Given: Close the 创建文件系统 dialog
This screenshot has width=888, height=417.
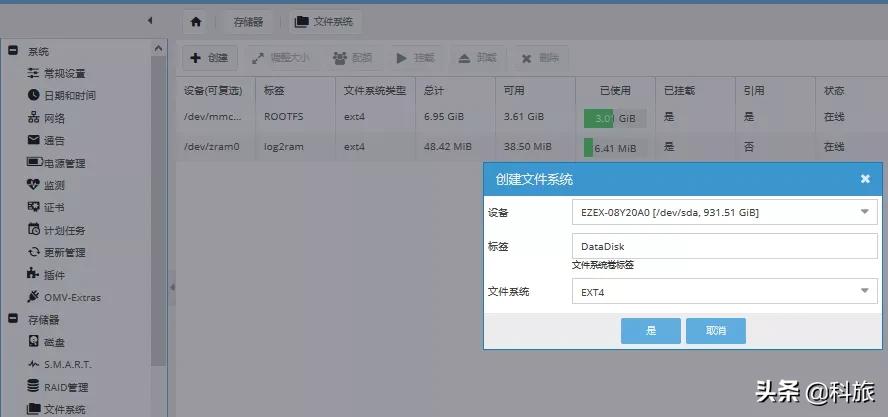Looking at the screenshot, I should [x=865, y=179].
